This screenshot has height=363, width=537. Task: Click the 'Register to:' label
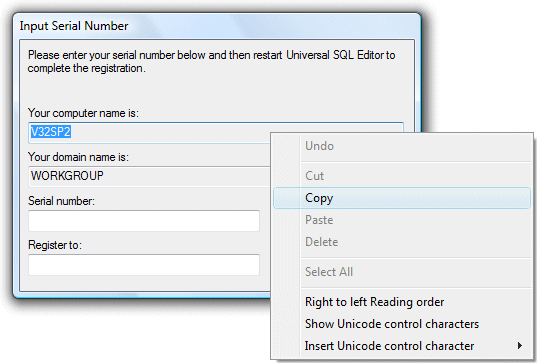pos(55,245)
